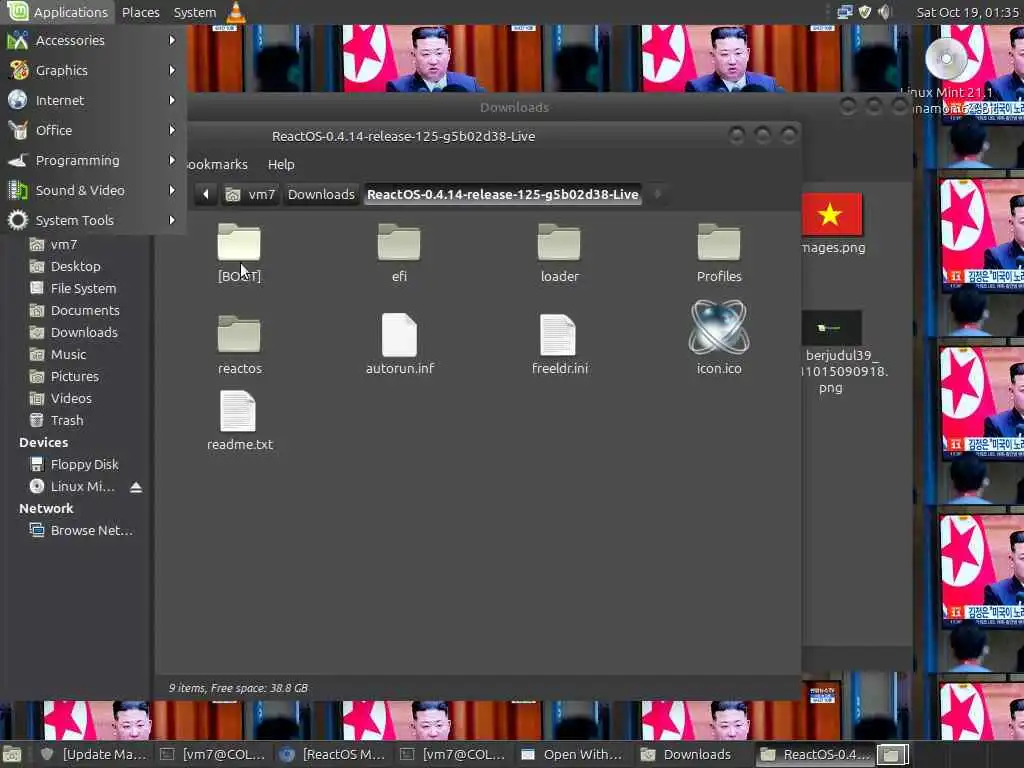The width and height of the screenshot is (1024, 768).
Task: Eject the Linux Mint disc in sidebar
Action: (x=136, y=487)
